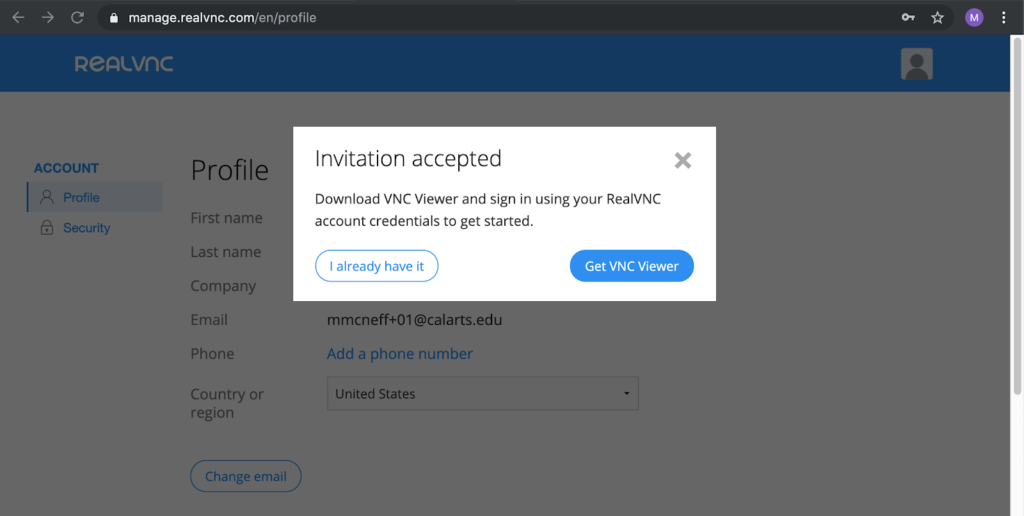Expand the Country or region dropdown

pos(483,394)
